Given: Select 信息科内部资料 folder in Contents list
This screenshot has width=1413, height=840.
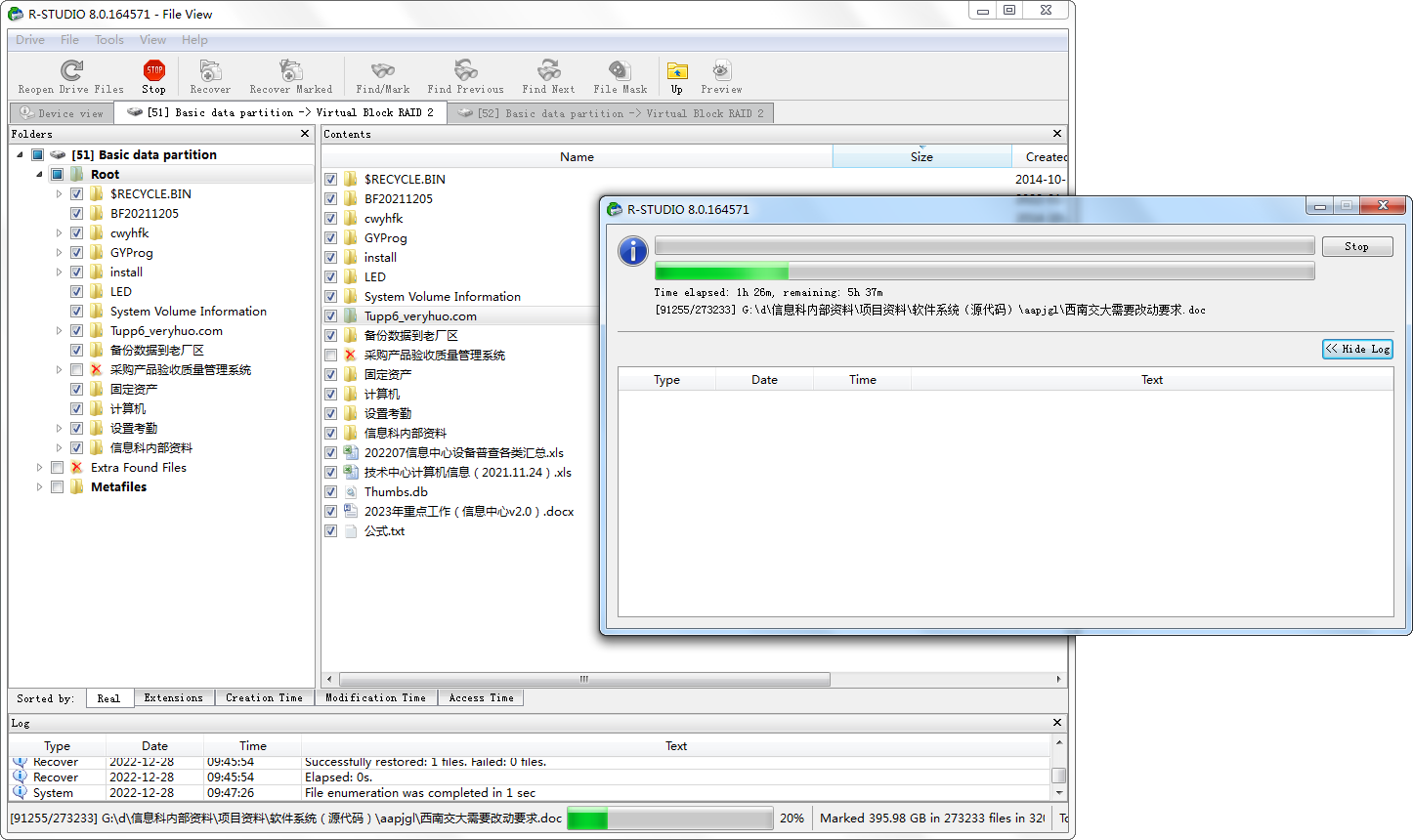Looking at the screenshot, I should click(406, 433).
